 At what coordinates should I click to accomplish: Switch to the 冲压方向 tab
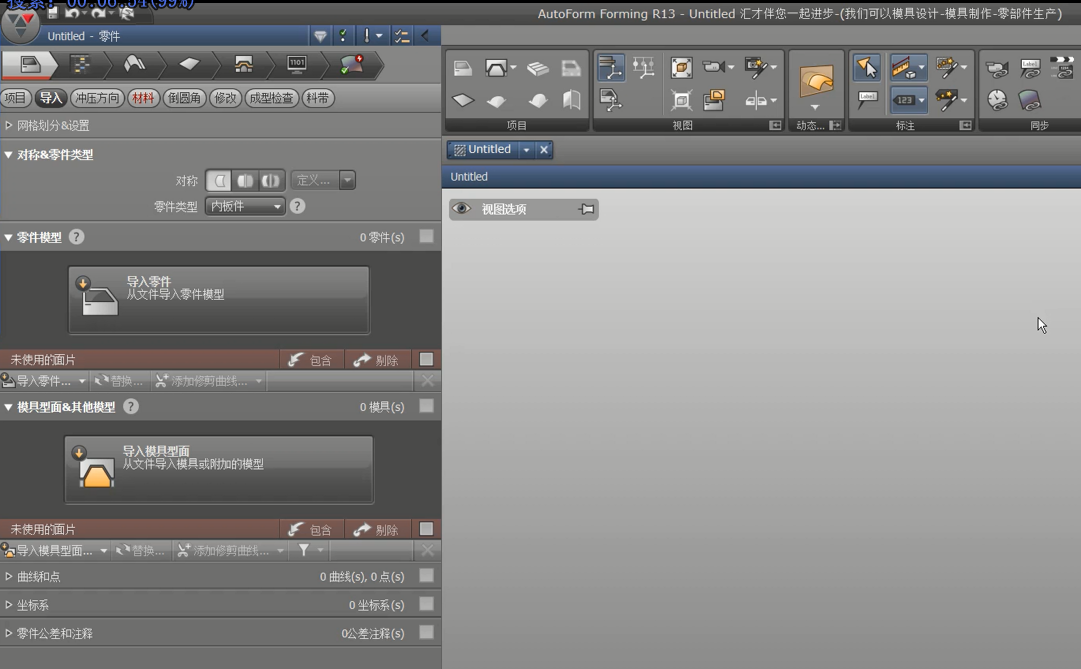click(x=97, y=98)
